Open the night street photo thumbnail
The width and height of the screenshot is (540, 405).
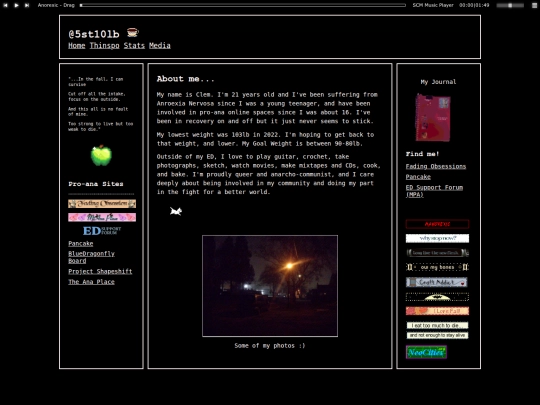(270, 286)
